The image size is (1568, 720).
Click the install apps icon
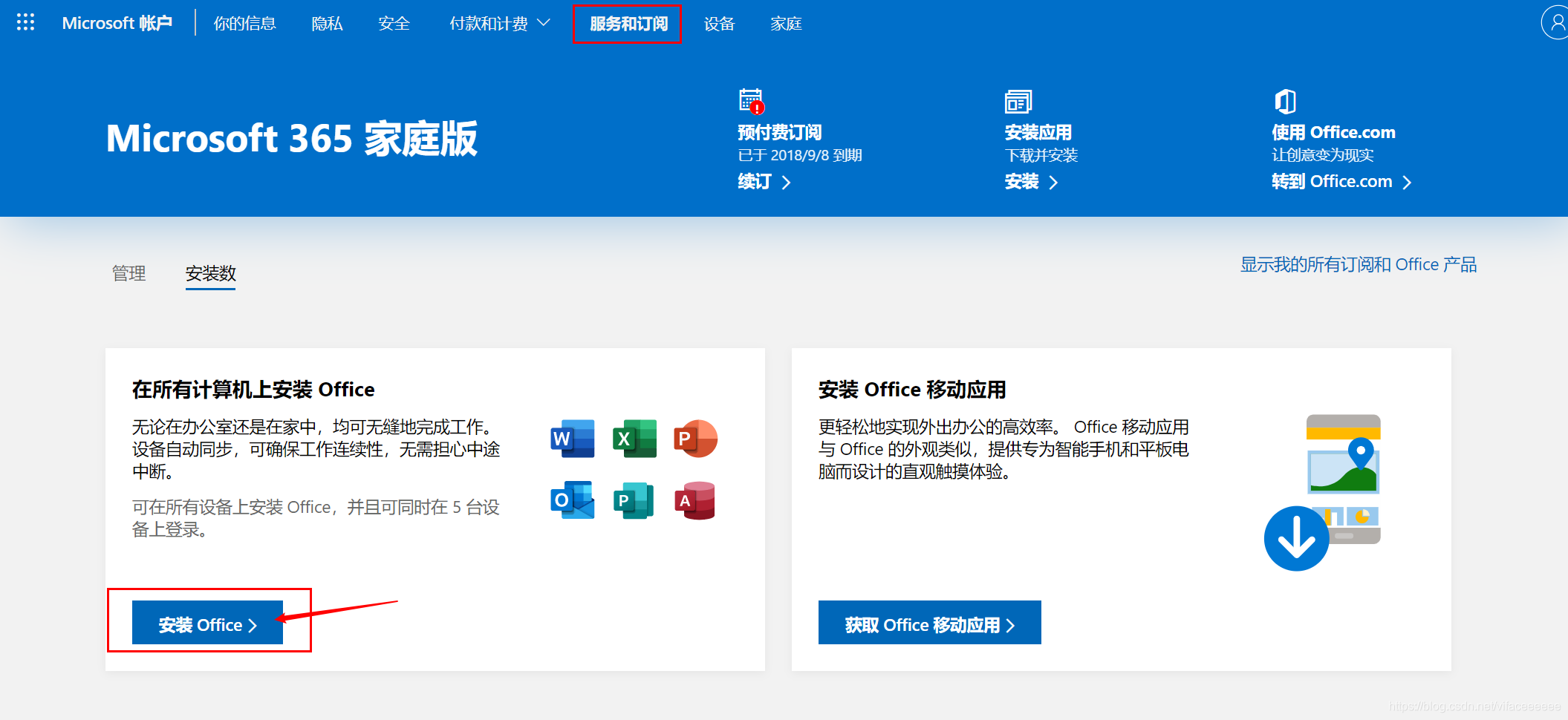[1018, 102]
